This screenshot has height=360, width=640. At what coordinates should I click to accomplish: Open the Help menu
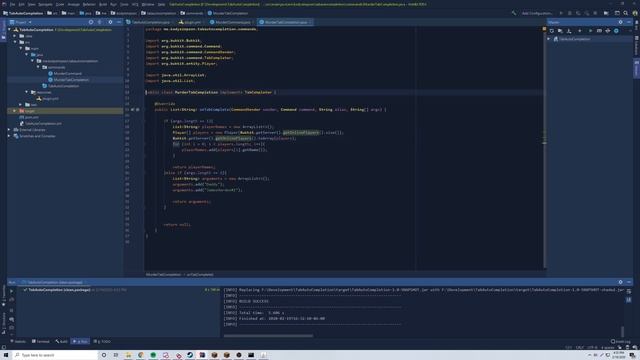click(162, 4)
